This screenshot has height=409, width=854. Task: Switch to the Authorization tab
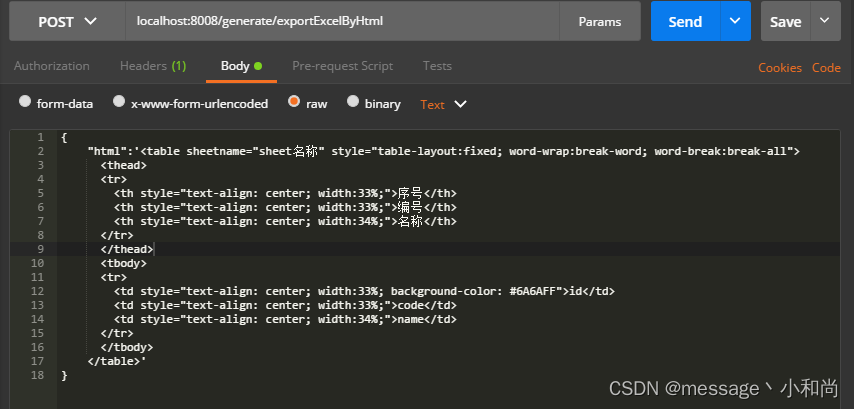click(52, 66)
